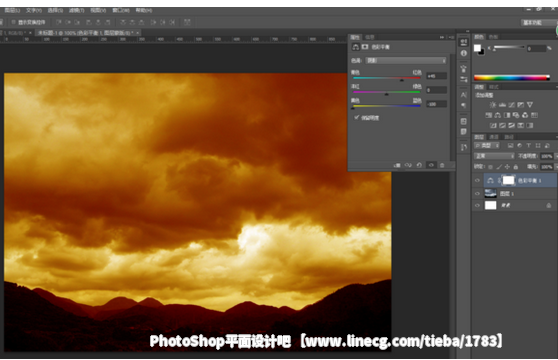
Task: Open the layer blend mode dropdown
Action: tap(494, 156)
